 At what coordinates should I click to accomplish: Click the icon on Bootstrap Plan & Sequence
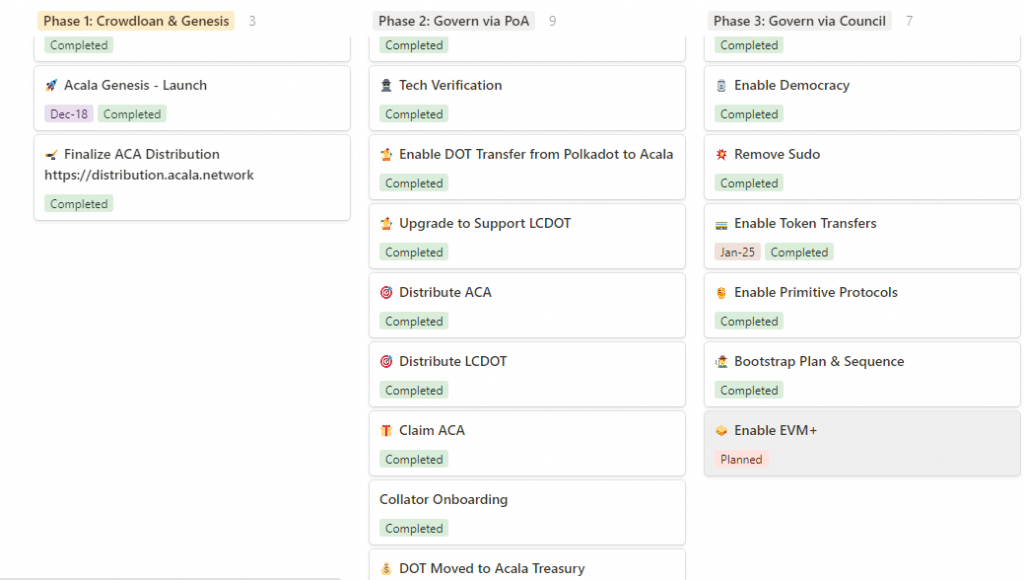point(722,362)
